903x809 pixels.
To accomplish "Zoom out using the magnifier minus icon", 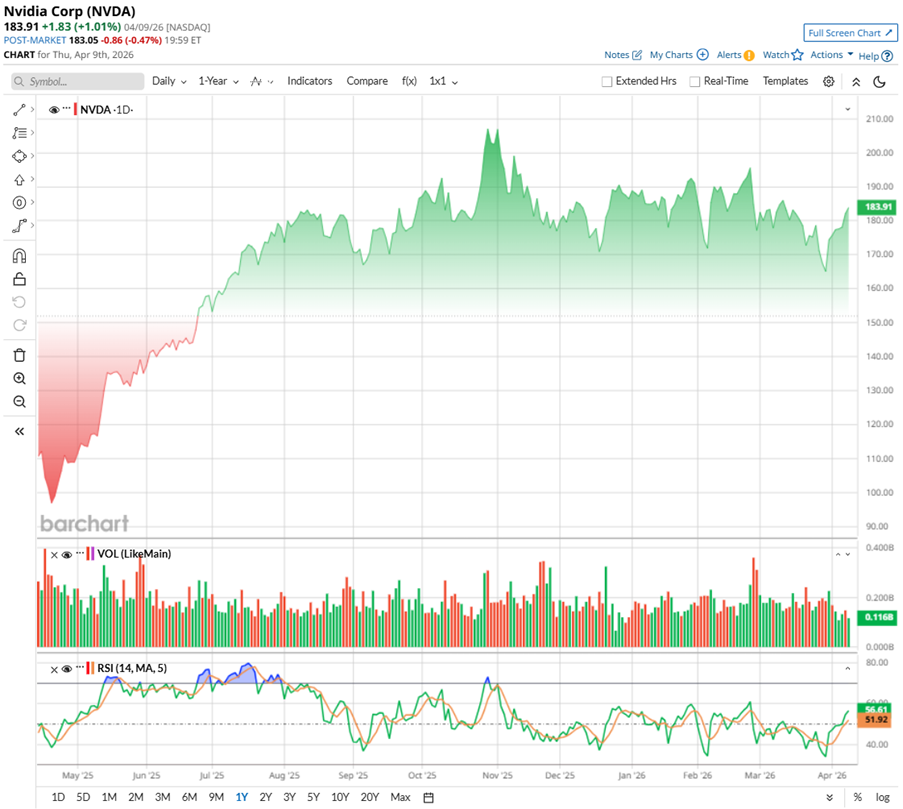I will click(x=19, y=402).
